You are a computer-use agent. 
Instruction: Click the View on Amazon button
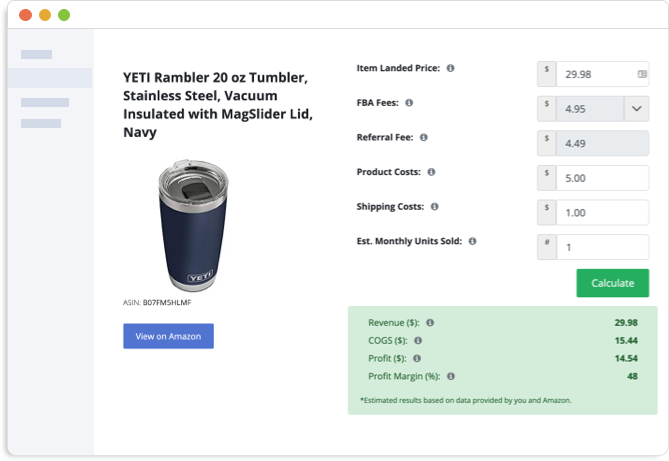pyautogui.click(x=168, y=336)
